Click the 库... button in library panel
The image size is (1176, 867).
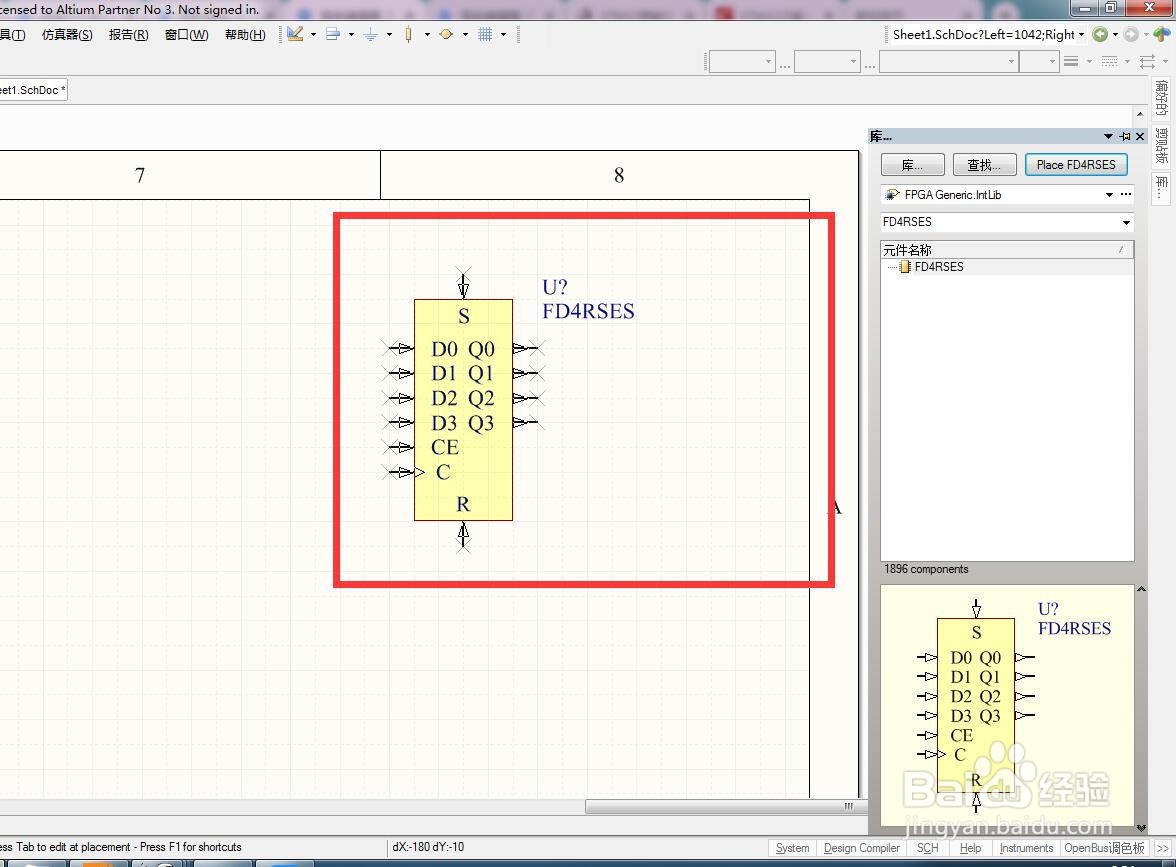tap(912, 165)
